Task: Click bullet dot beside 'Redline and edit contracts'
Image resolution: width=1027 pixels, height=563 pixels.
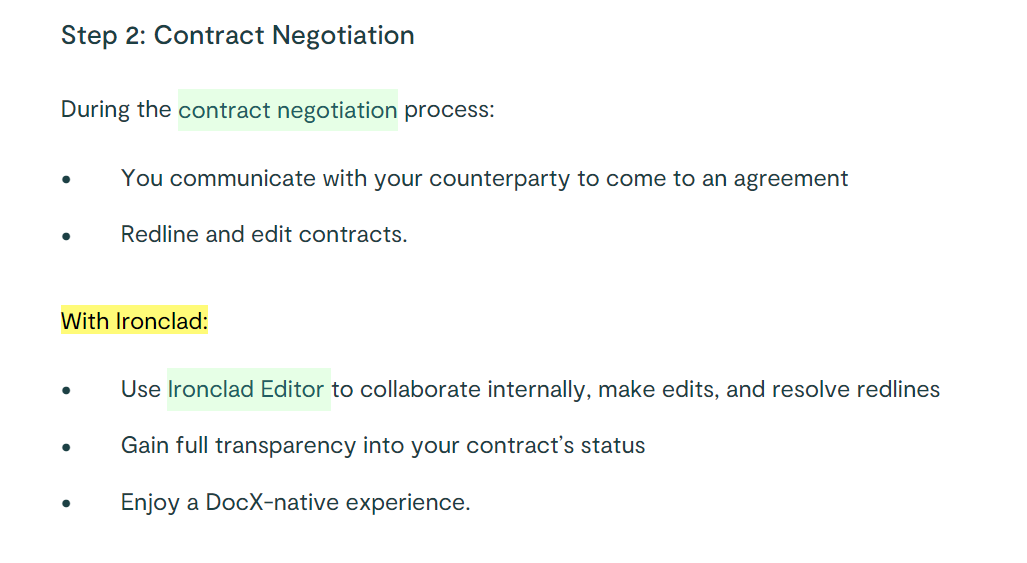Action: point(66,236)
